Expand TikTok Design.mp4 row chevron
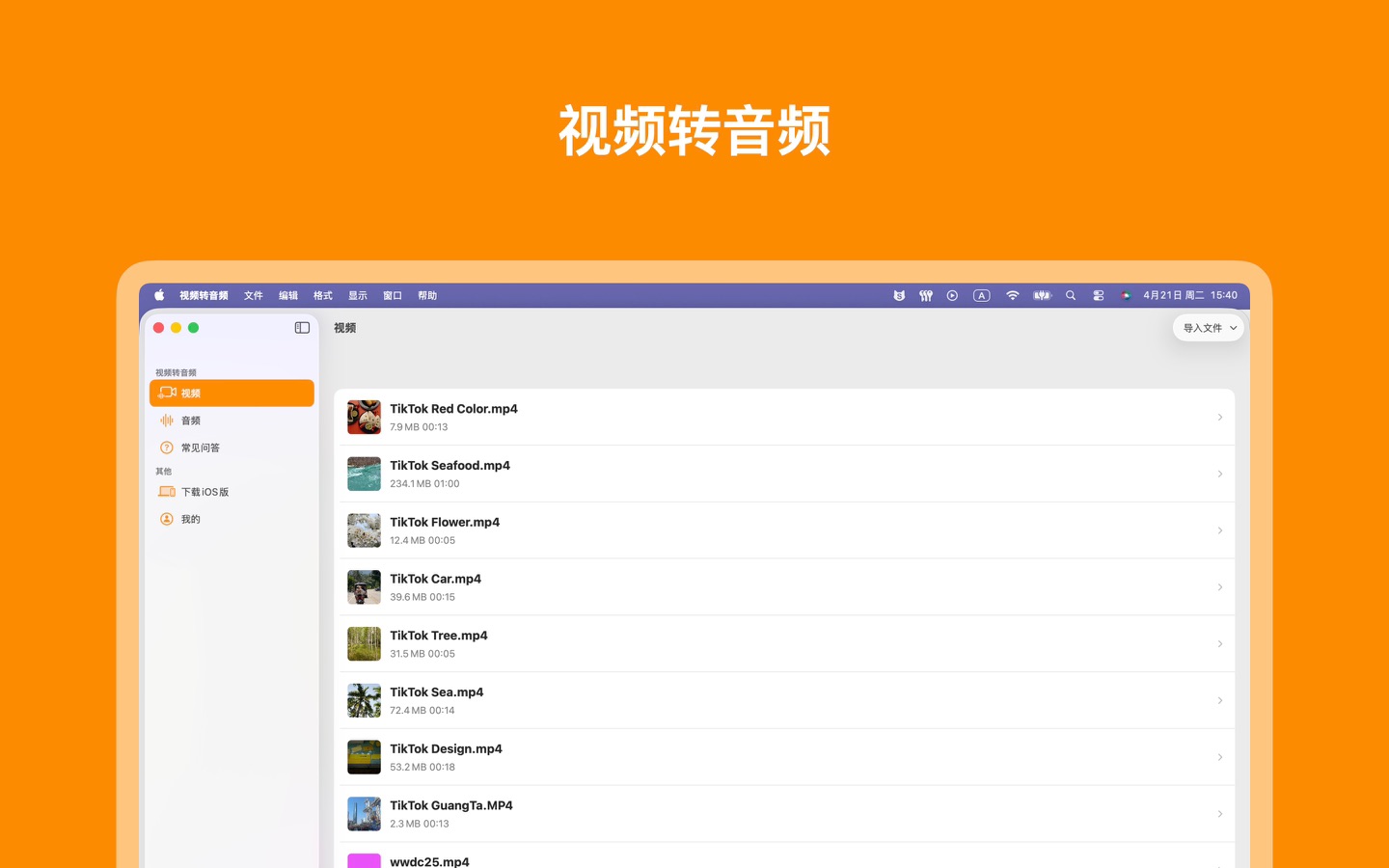This screenshot has height=868, width=1389. (1220, 757)
